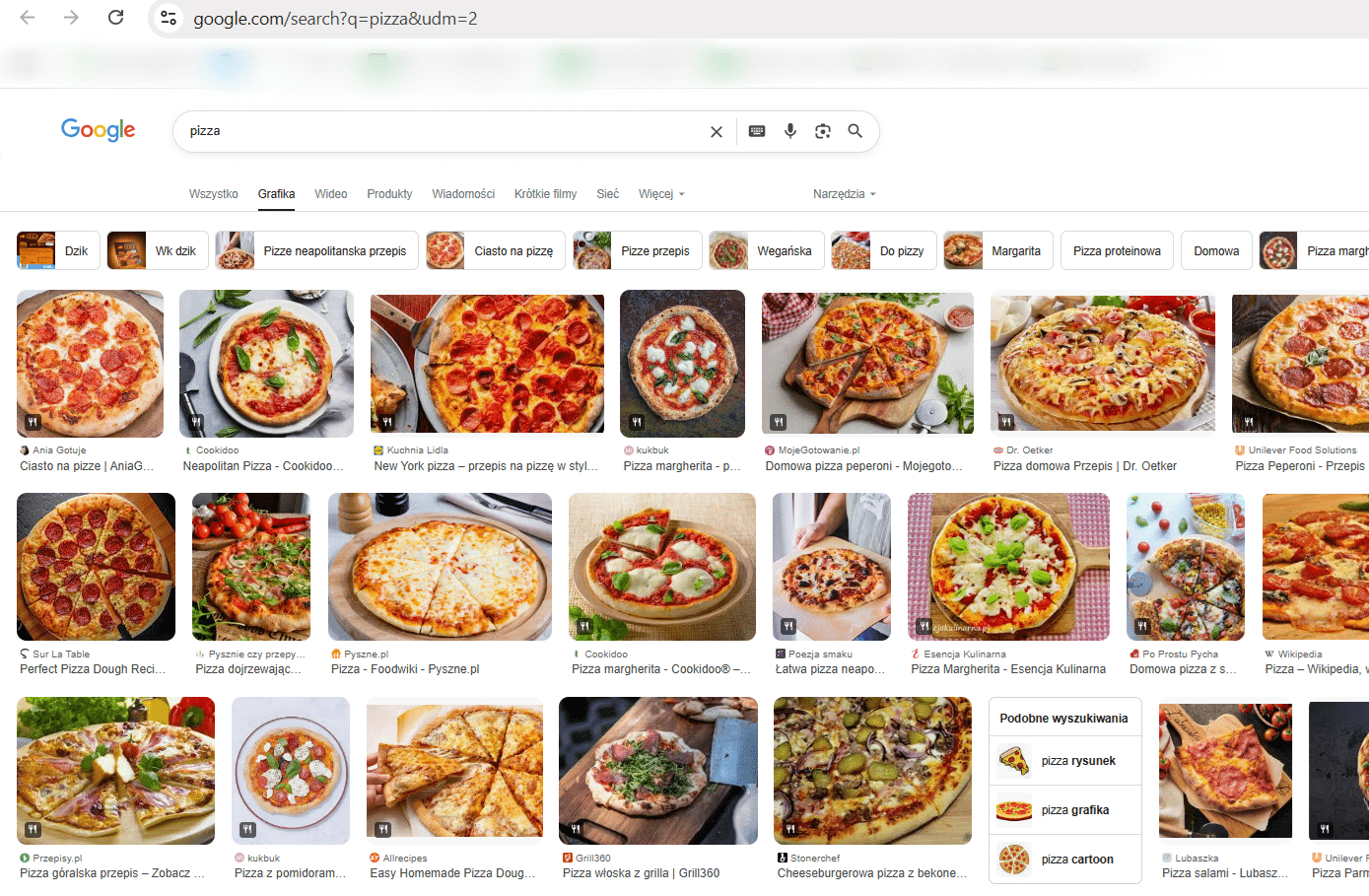The width and height of the screenshot is (1369, 896).
Task: Switch to the Wideo tab
Action: pyautogui.click(x=330, y=194)
